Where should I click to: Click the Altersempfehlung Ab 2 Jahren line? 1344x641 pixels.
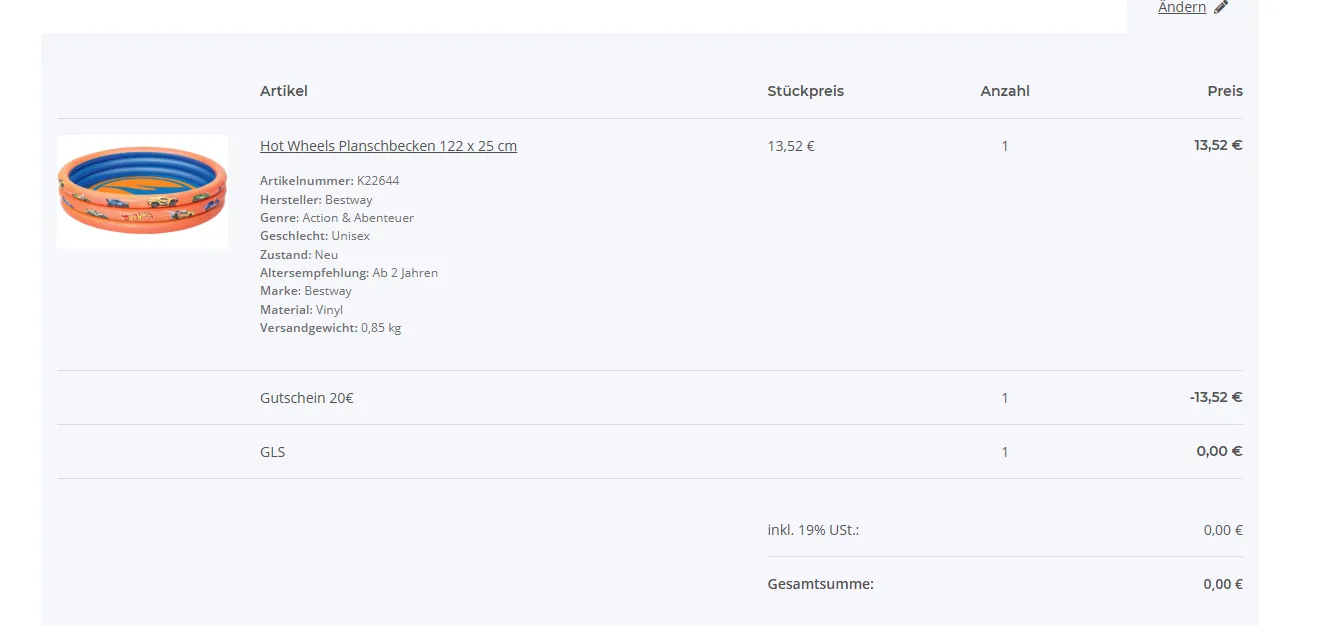tap(348, 273)
